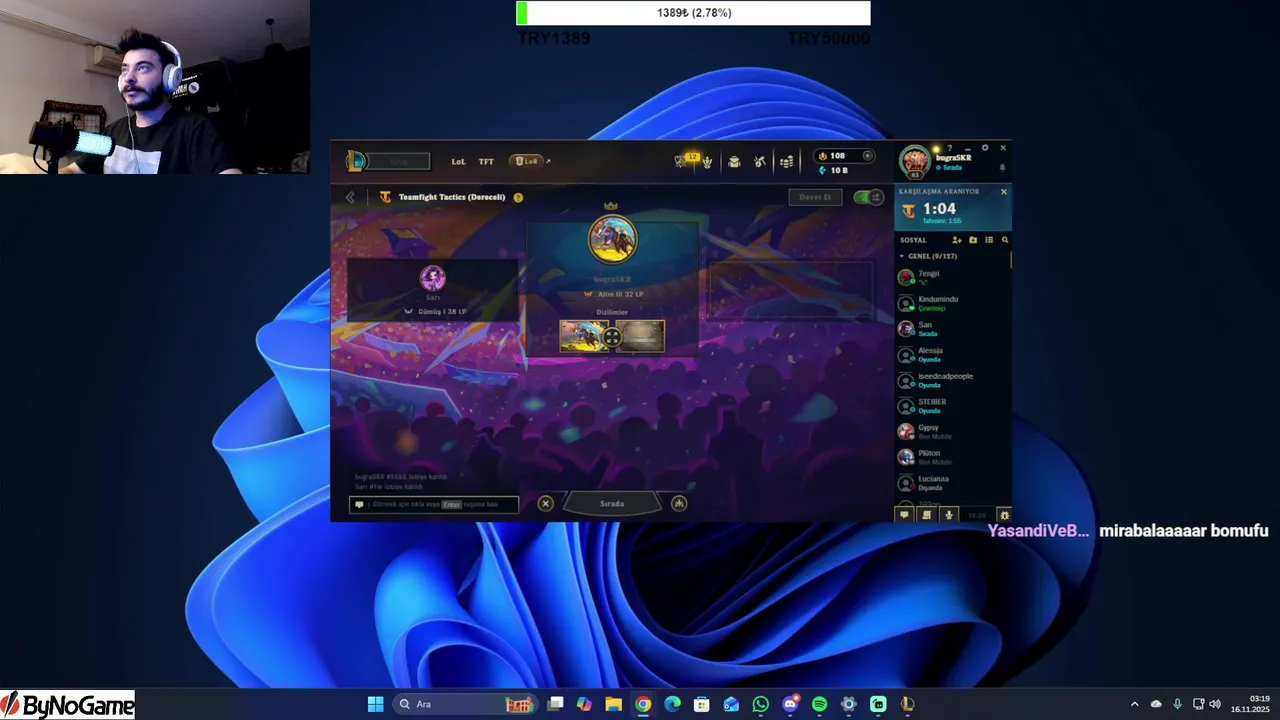Open client settings gear icon
Viewport: 1280px width, 720px height.
[x=985, y=148]
